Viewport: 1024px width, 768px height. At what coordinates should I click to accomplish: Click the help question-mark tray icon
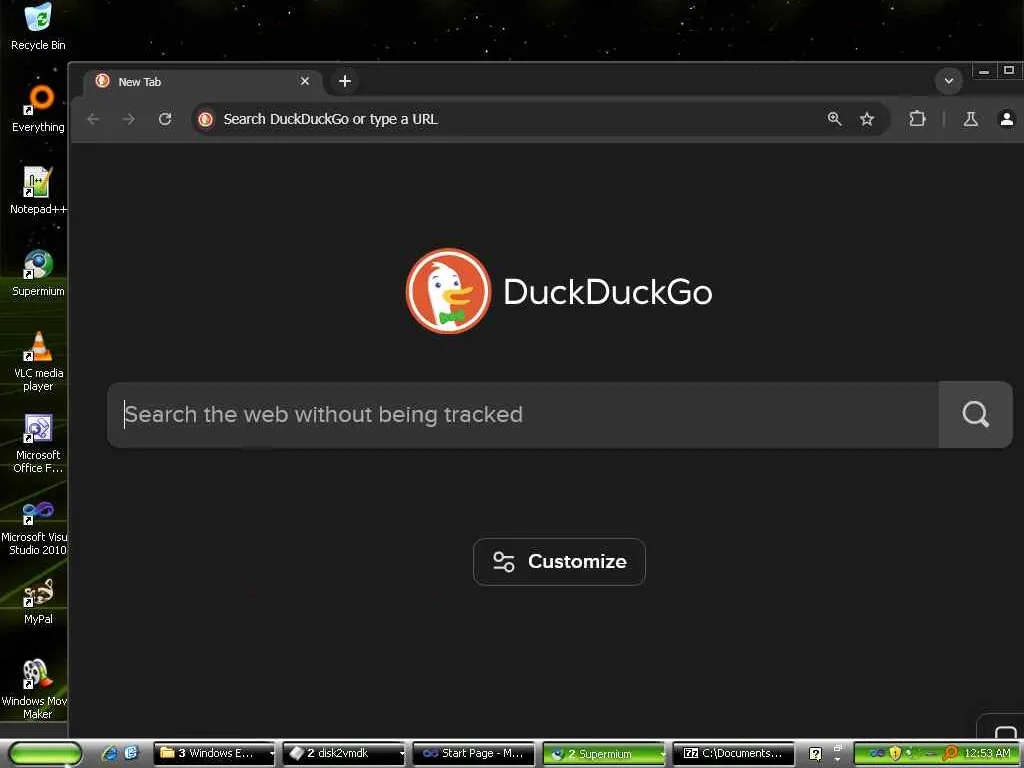tap(815, 754)
